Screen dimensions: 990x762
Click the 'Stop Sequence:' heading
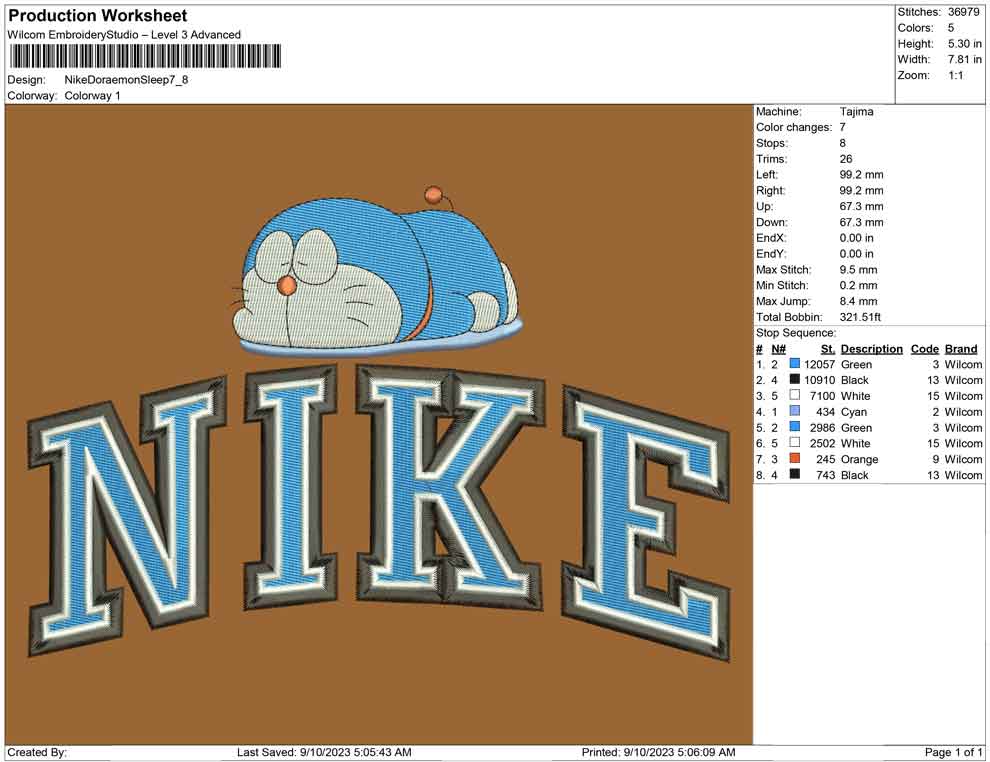pos(796,333)
